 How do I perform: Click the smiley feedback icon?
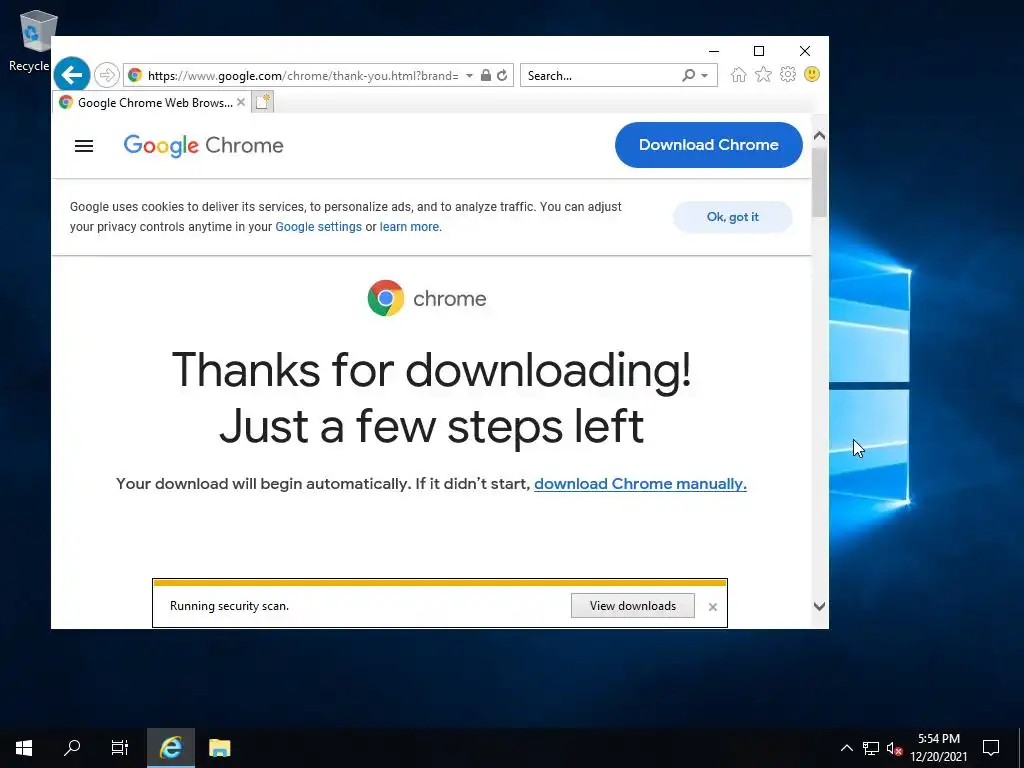click(812, 74)
